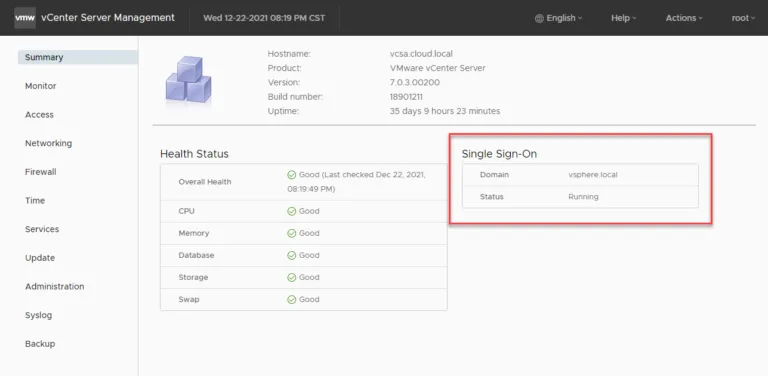
Task: Open the Help dropdown menu
Action: (x=624, y=18)
